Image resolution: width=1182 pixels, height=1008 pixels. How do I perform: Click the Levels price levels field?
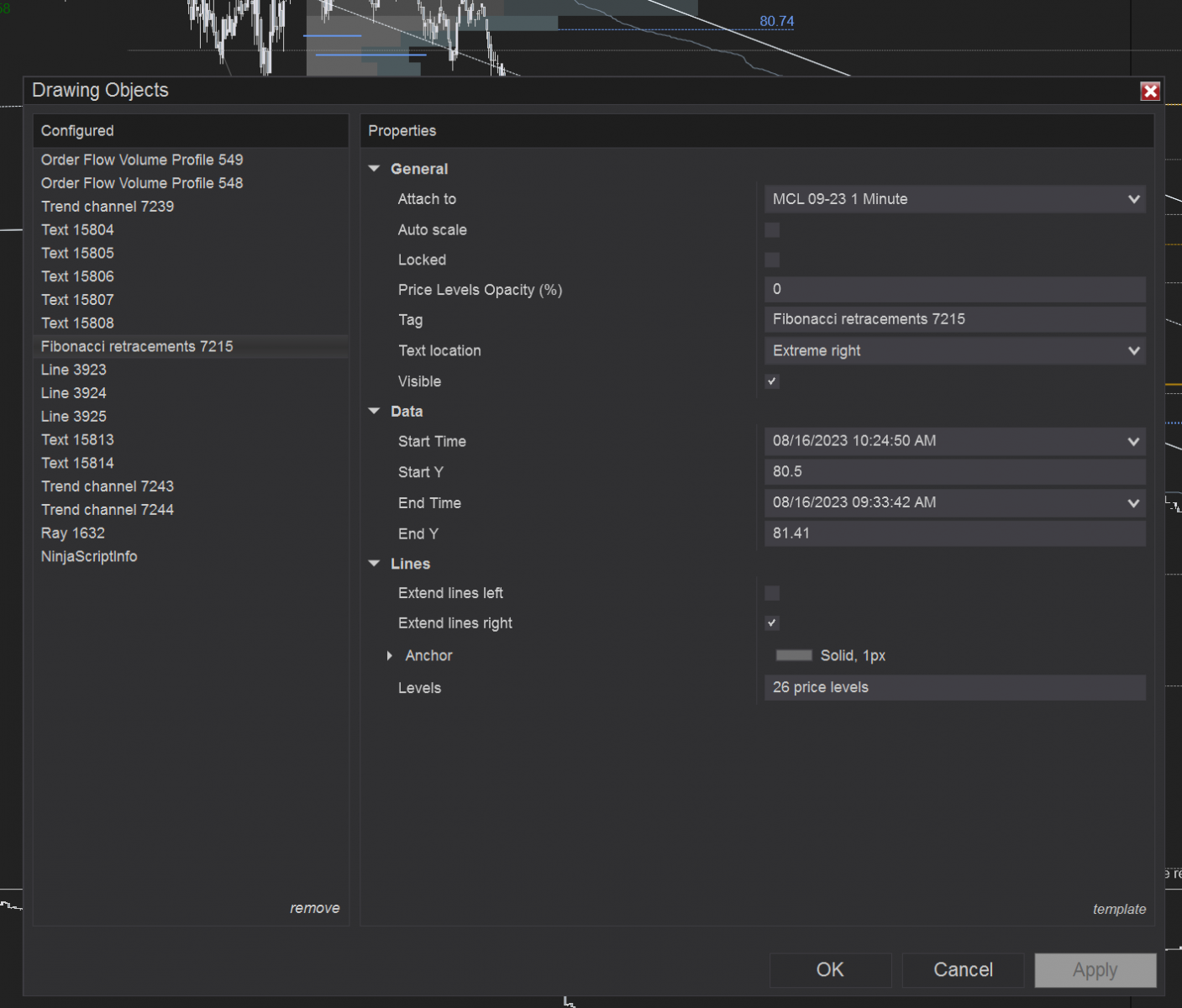(x=954, y=688)
